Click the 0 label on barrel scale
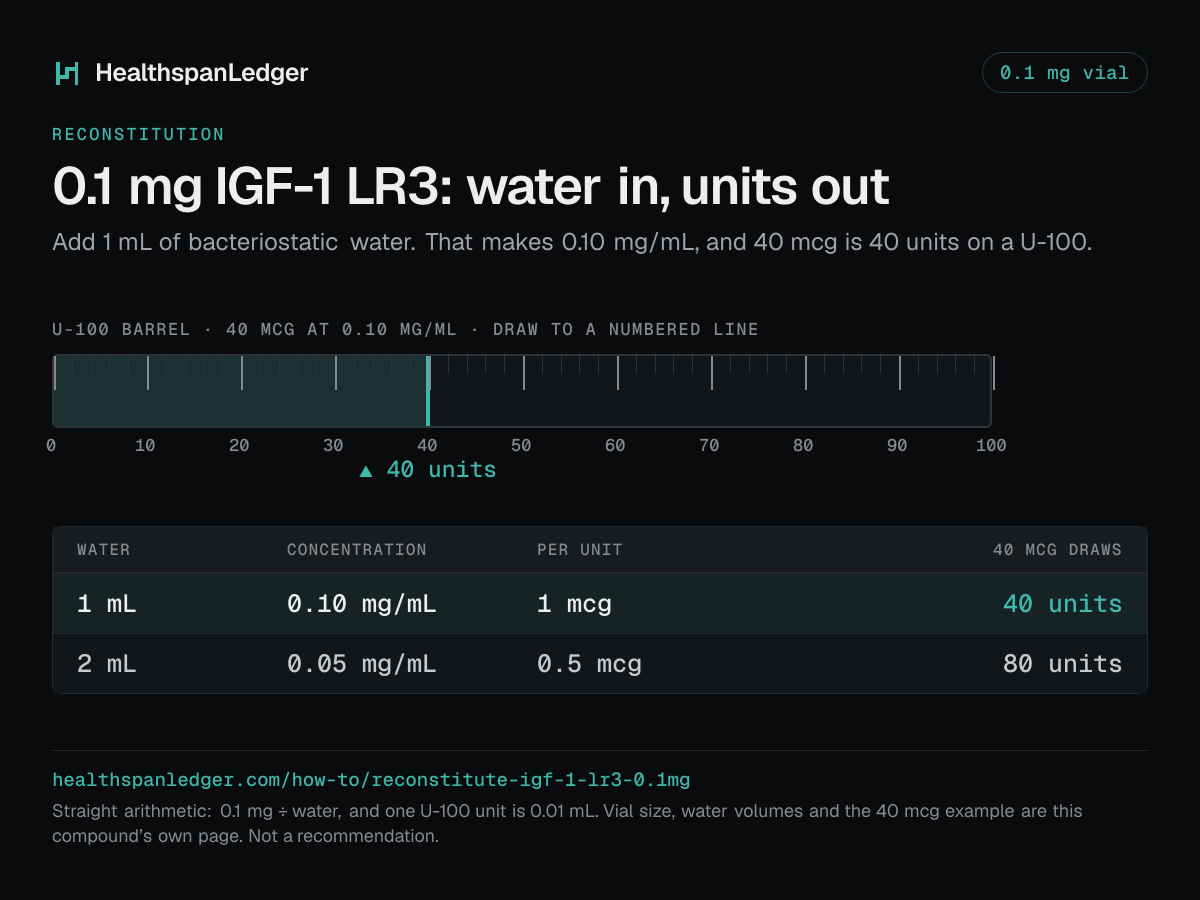The height and width of the screenshot is (900, 1200). click(51, 446)
